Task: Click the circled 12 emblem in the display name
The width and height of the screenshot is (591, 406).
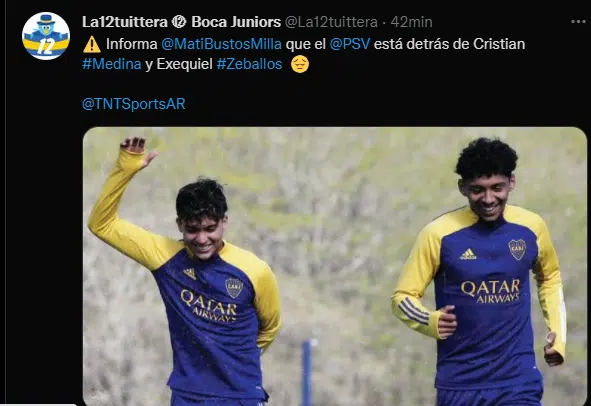Action: click(x=179, y=22)
